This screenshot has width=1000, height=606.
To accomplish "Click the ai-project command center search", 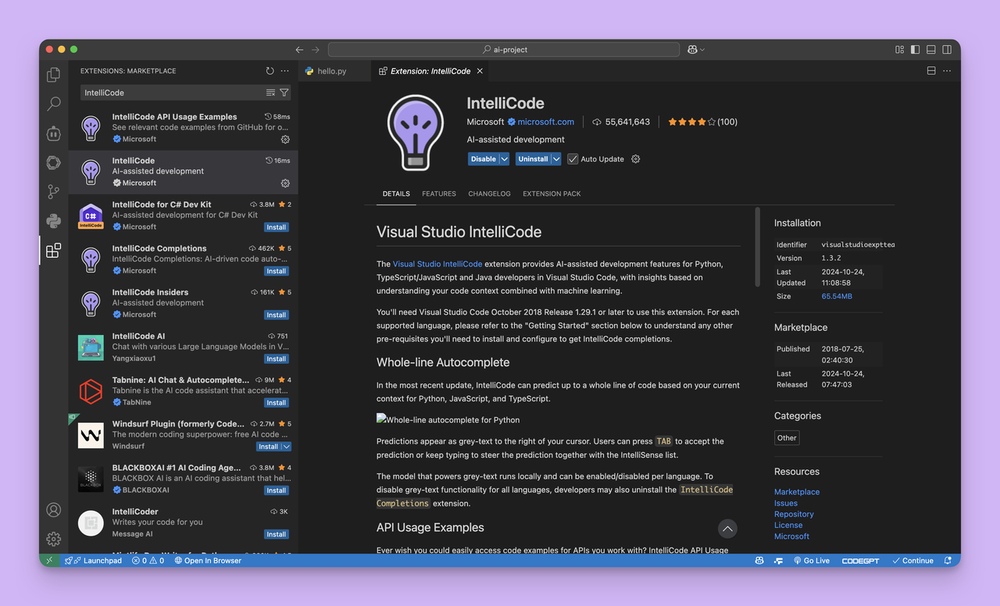I will tap(504, 49).
